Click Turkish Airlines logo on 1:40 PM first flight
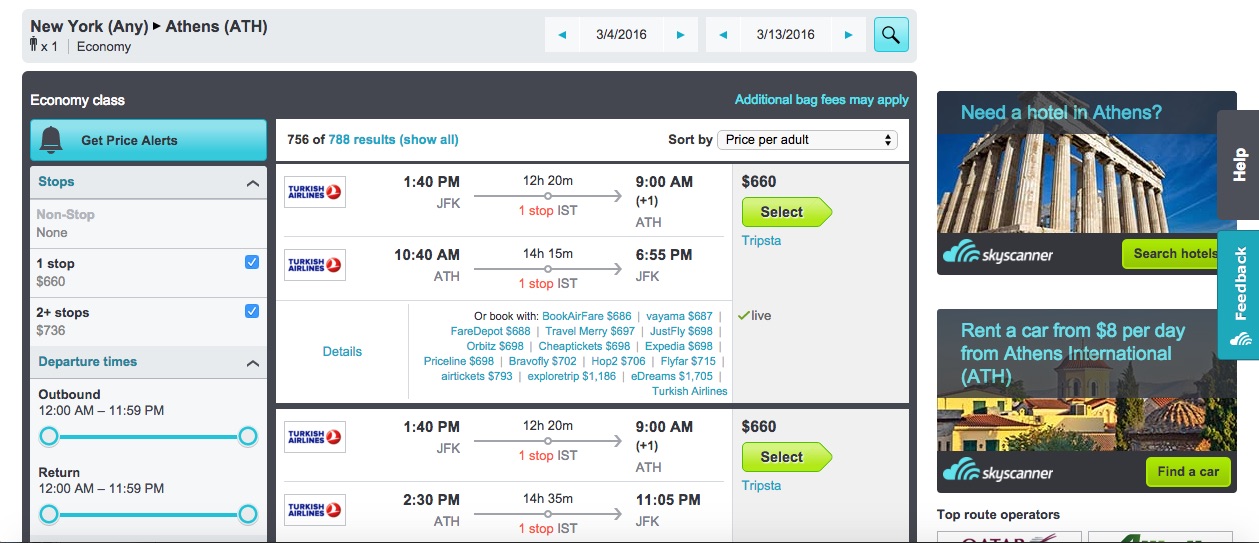Screen dimensions: 1259x543 pos(315,192)
